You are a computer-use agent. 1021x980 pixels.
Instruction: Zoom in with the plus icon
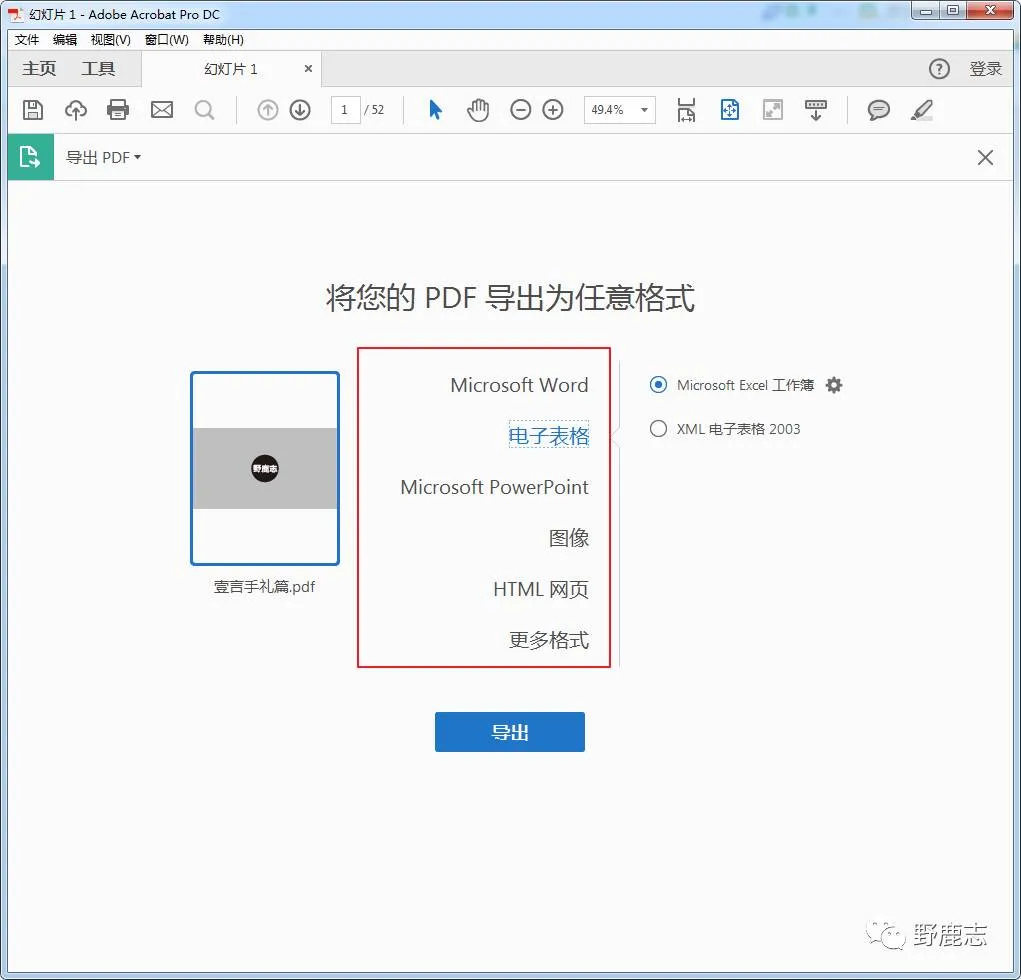click(553, 110)
